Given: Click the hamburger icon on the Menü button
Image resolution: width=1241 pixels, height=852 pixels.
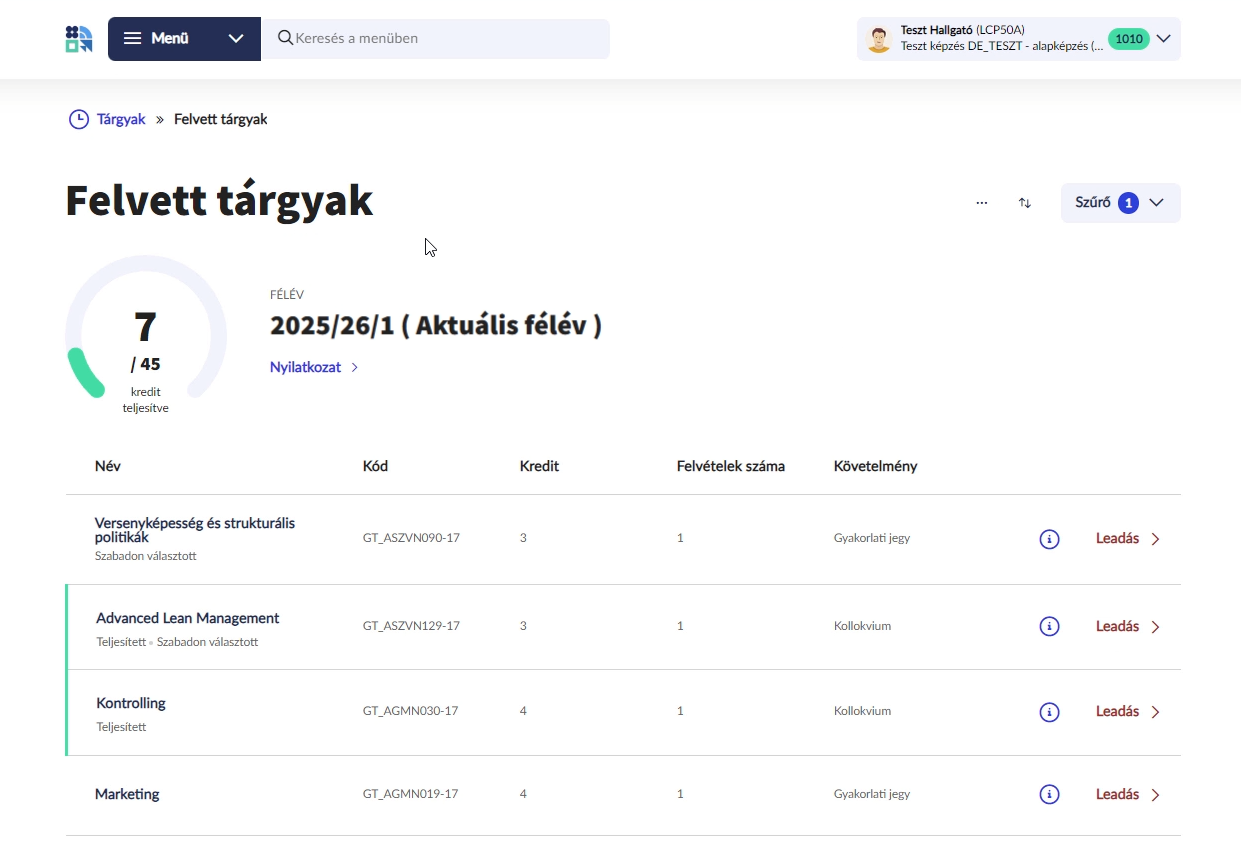Looking at the screenshot, I should click(132, 38).
